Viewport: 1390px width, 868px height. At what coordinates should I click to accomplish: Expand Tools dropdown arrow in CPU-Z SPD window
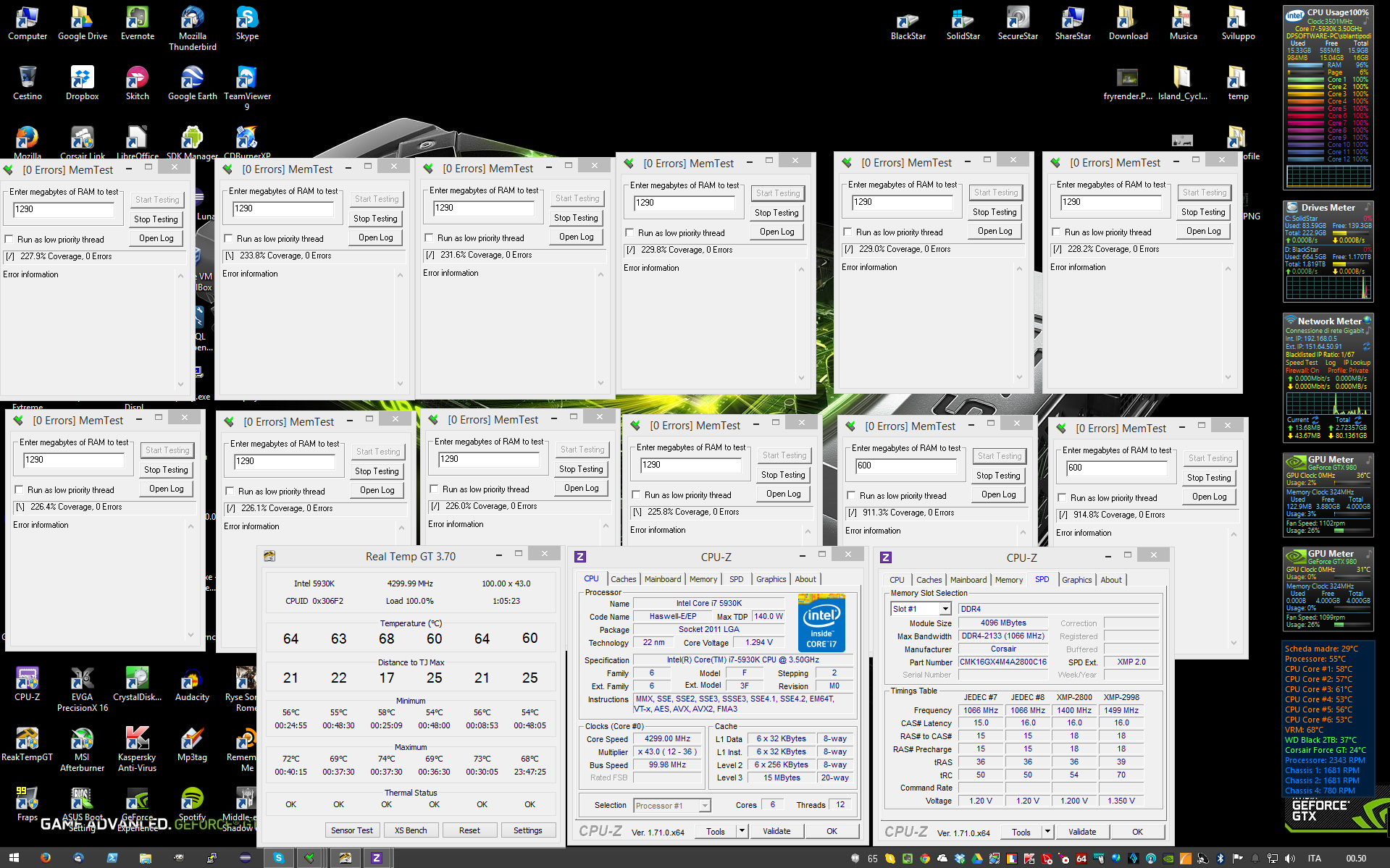pos(1047,832)
